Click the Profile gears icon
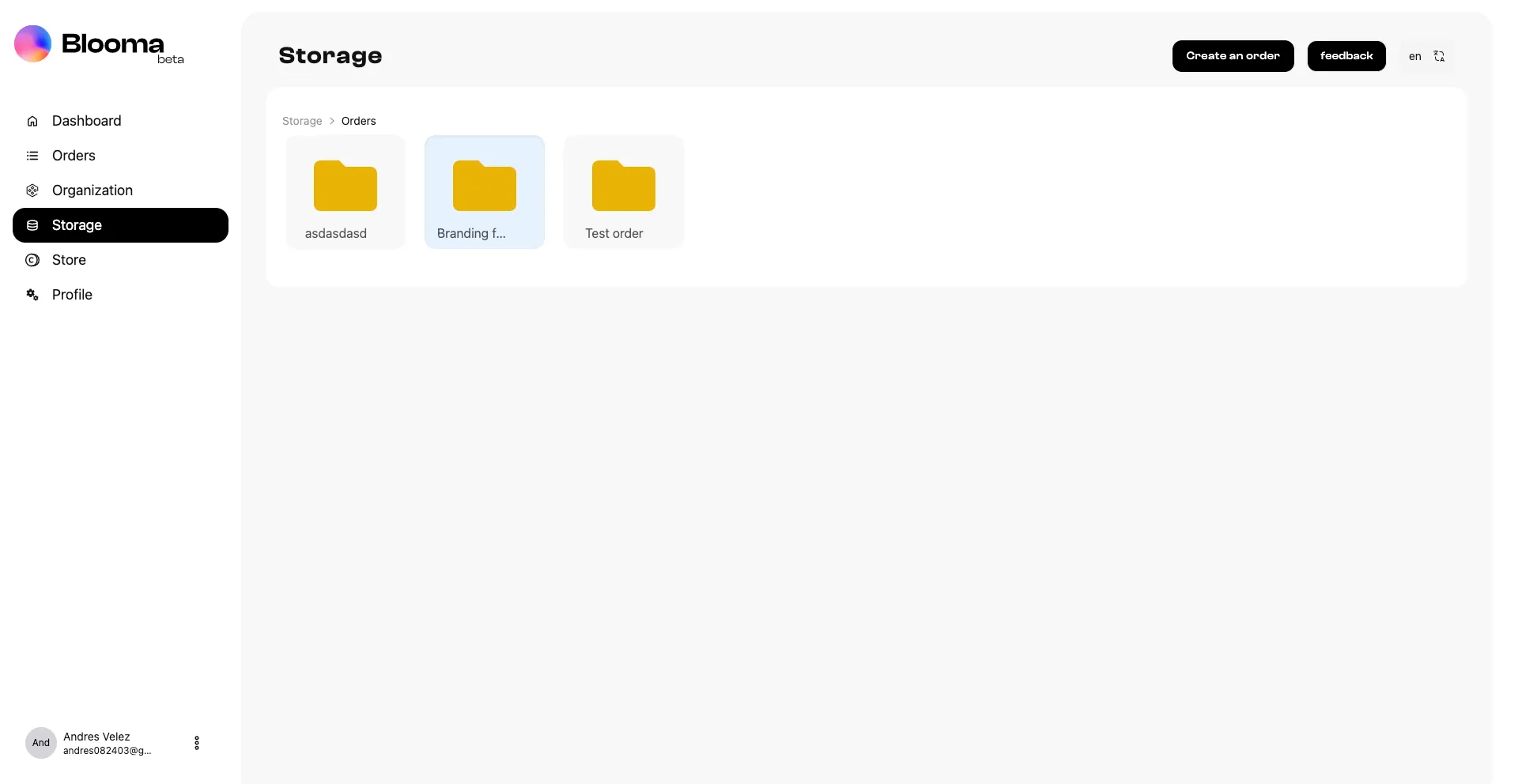1518x784 pixels. tap(32, 295)
